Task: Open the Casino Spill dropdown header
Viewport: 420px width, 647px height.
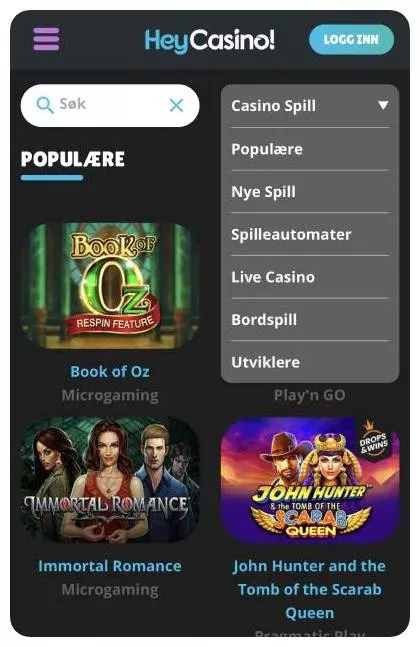Action: tap(310, 106)
